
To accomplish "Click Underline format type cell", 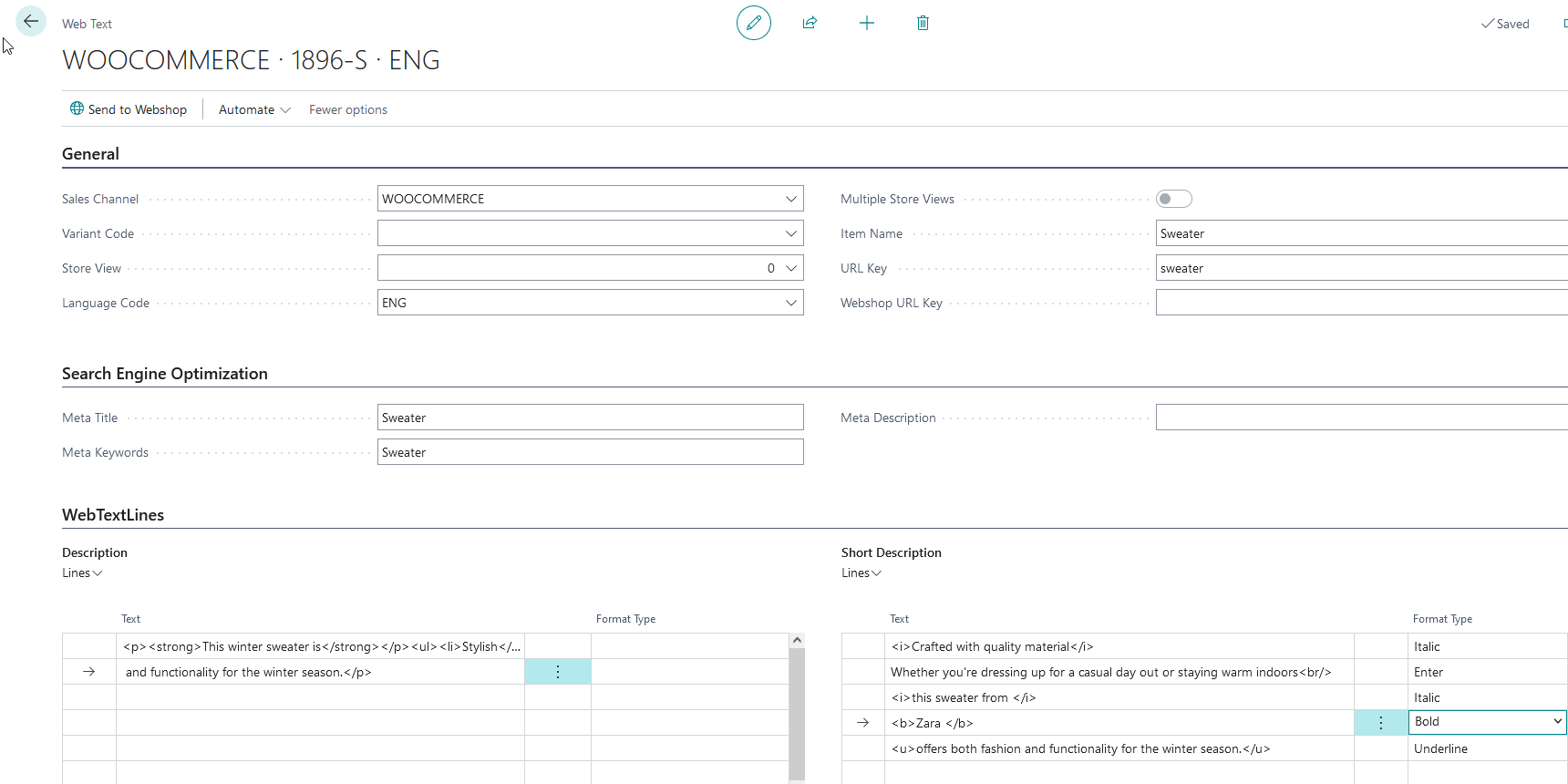I will tap(1488, 748).
